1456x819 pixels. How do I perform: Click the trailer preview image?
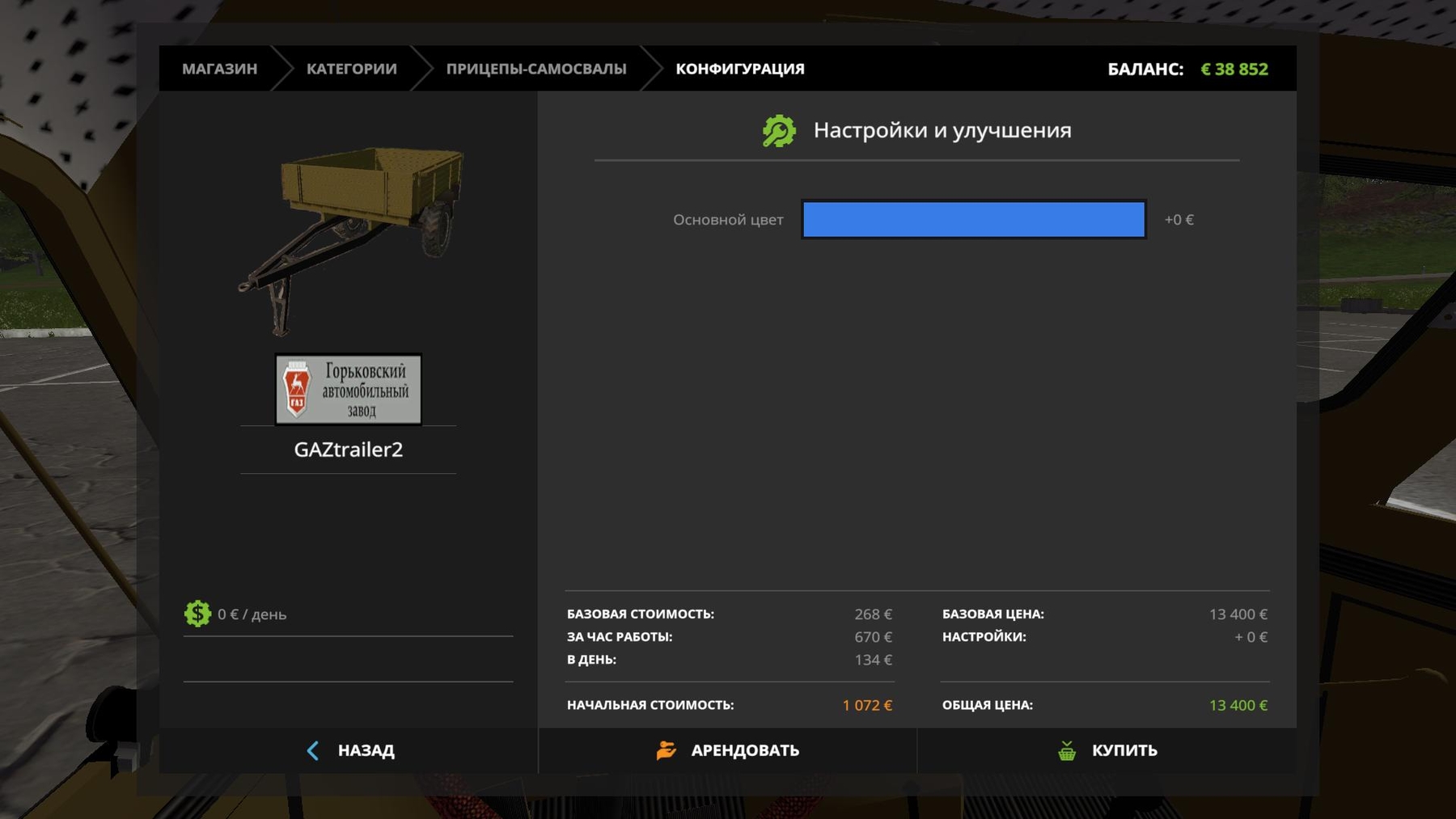click(x=352, y=234)
